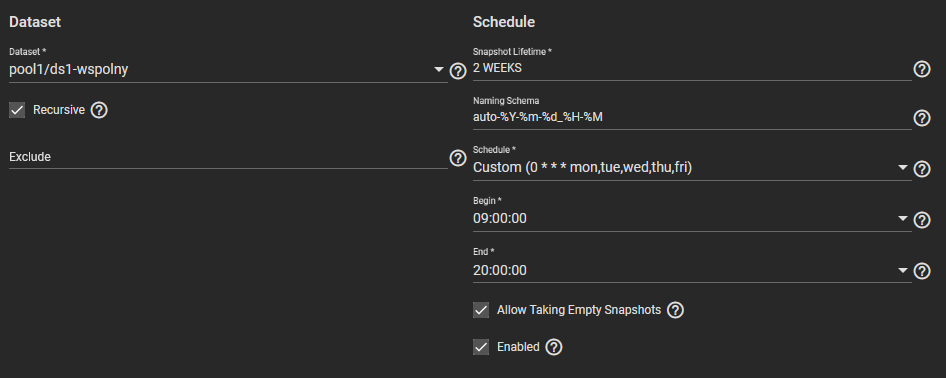Open help tooltip for Dataset field
This screenshot has height=378, width=946.
click(x=458, y=71)
